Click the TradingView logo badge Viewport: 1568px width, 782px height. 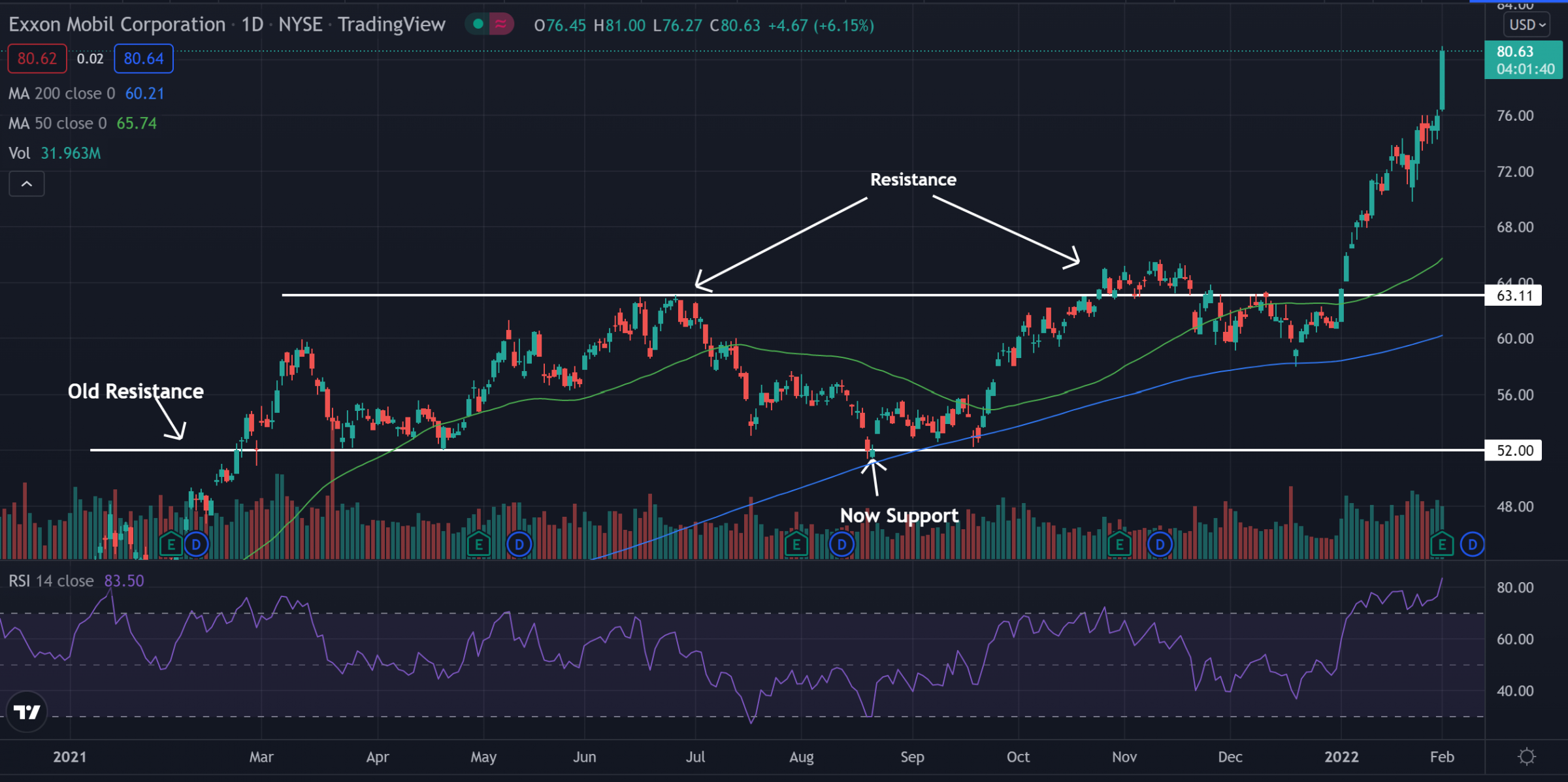[27, 711]
